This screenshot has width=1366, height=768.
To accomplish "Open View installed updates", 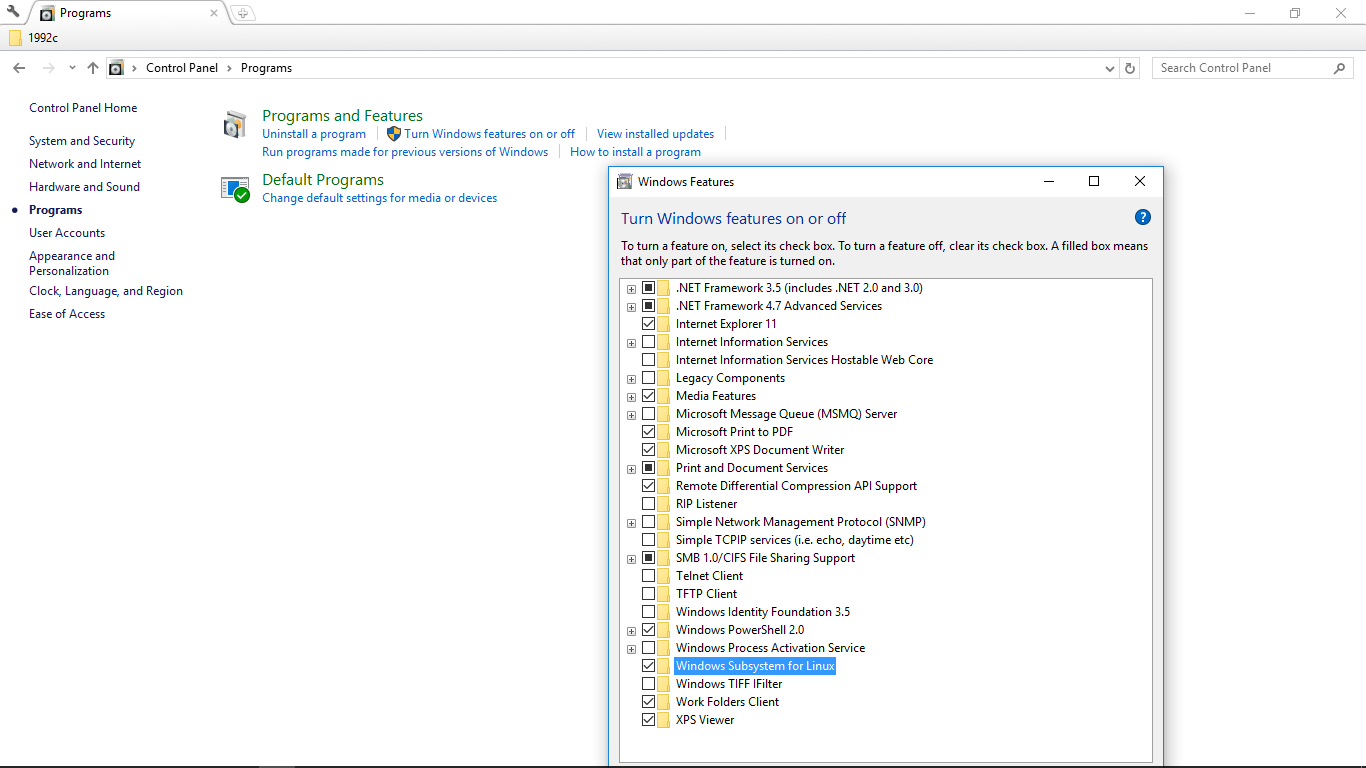I will tap(655, 133).
